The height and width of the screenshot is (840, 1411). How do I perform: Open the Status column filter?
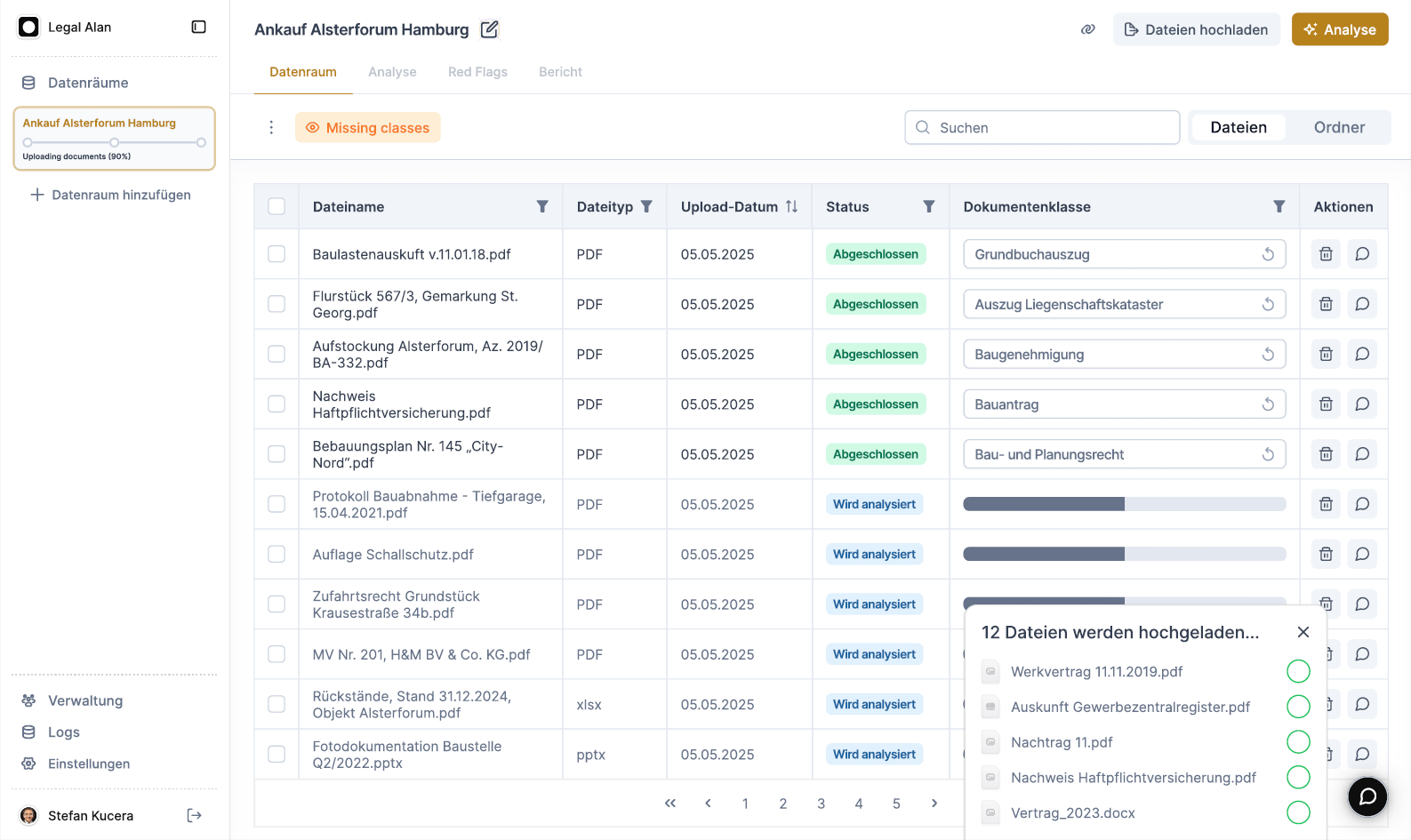(x=928, y=206)
